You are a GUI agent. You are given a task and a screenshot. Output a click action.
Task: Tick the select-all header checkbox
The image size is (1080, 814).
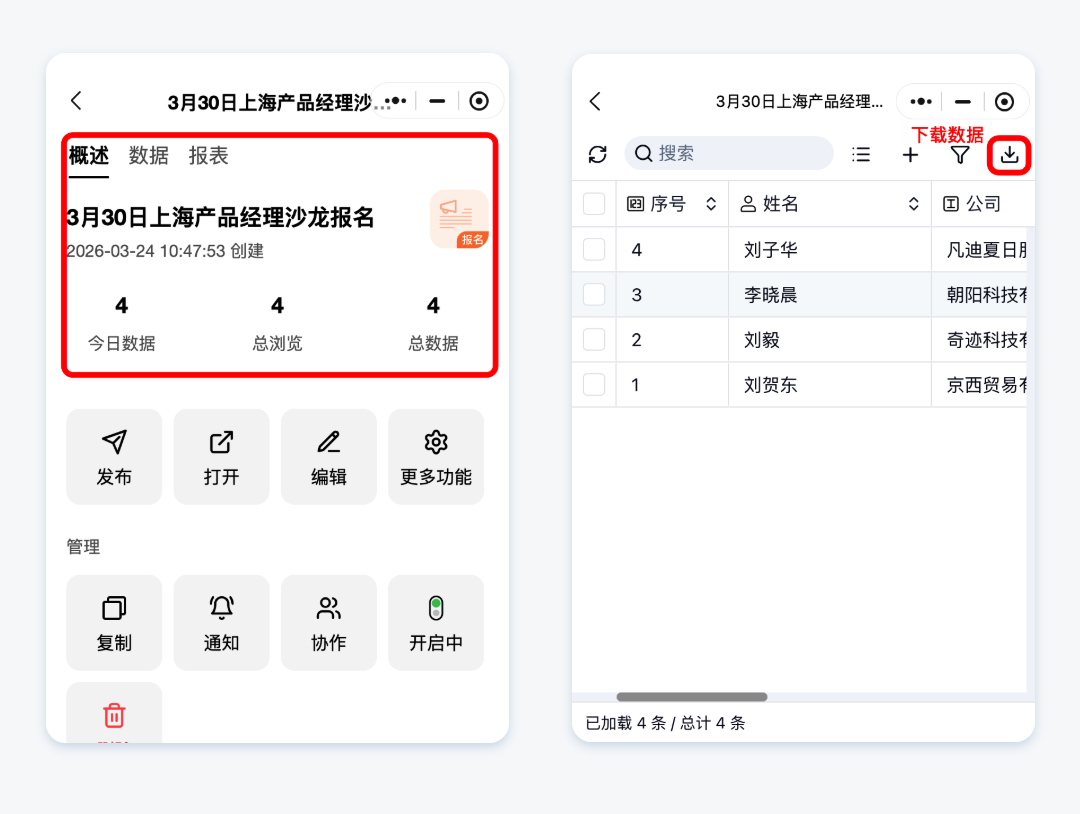(594, 204)
